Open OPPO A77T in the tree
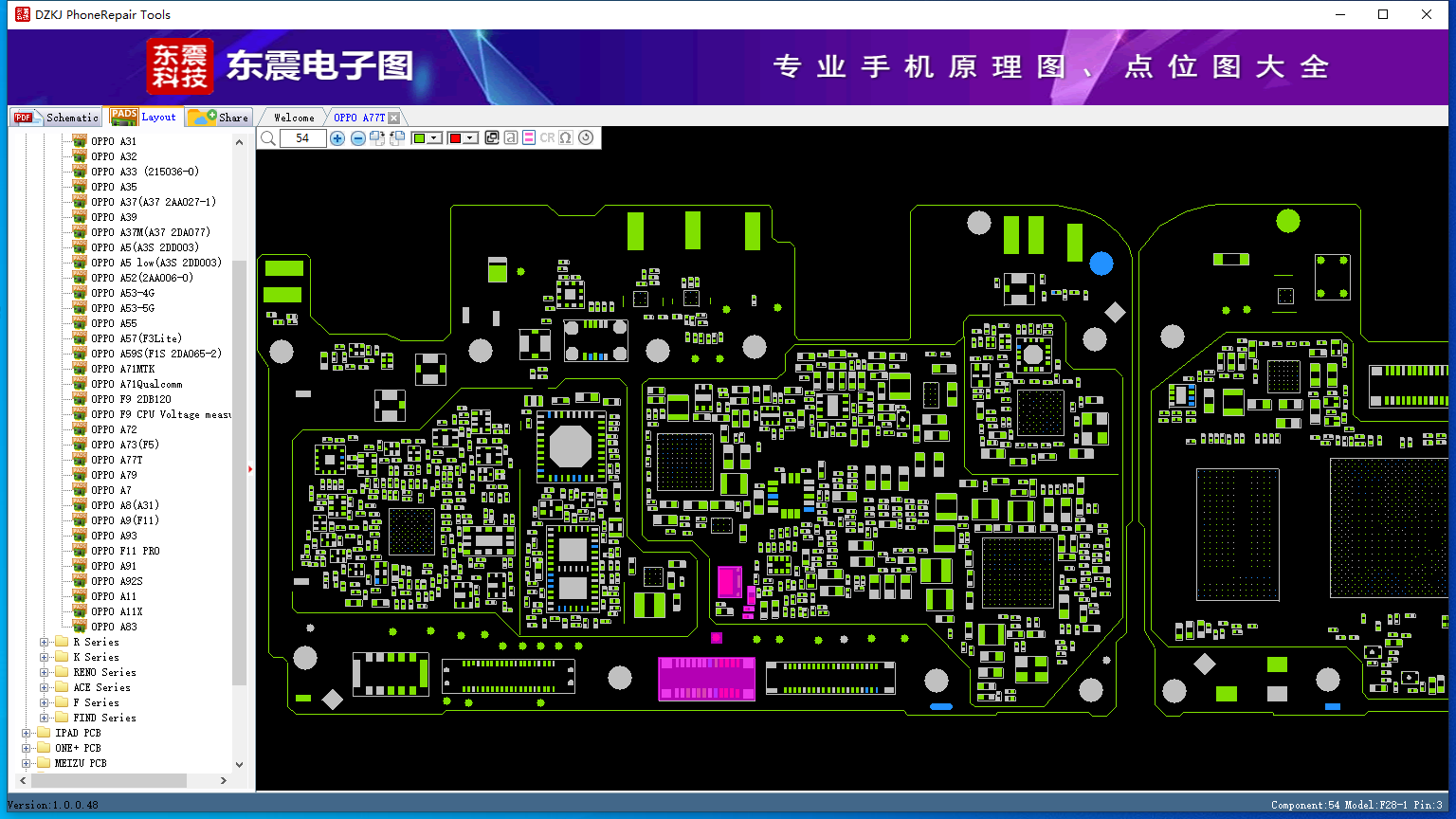Image resolution: width=1456 pixels, height=819 pixels. 117,460
